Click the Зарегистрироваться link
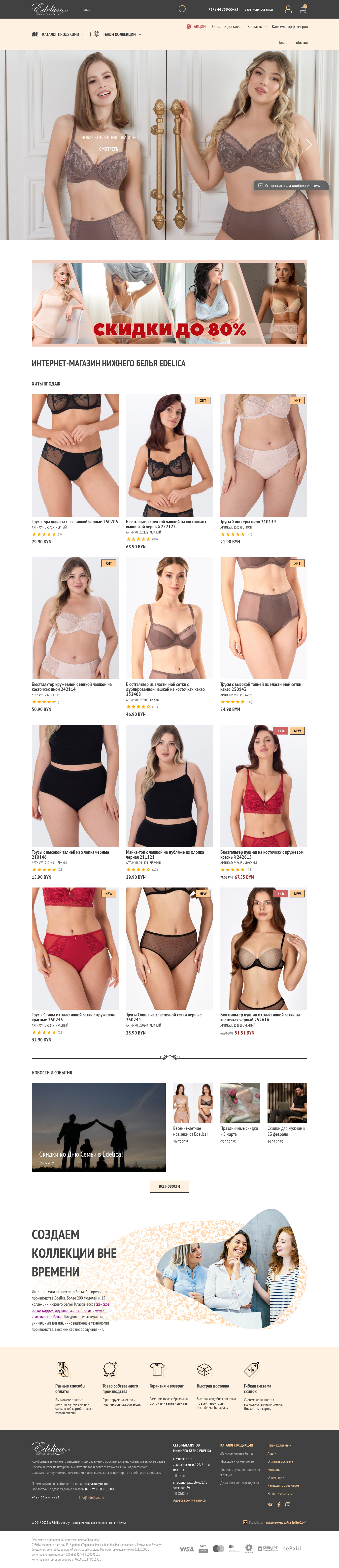The image size is (339, 1568). pos(259,10)
